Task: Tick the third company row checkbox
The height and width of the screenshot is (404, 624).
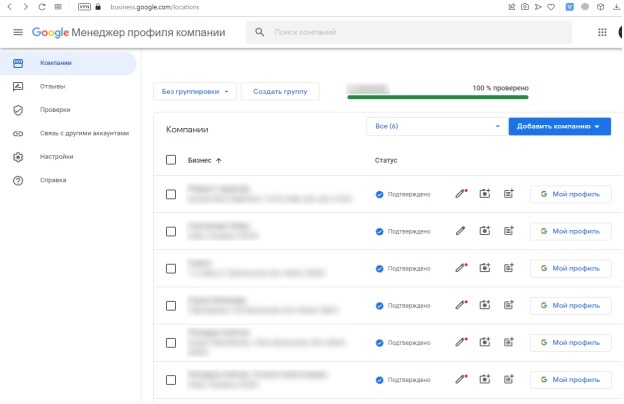Action: [x=171, y=269]
